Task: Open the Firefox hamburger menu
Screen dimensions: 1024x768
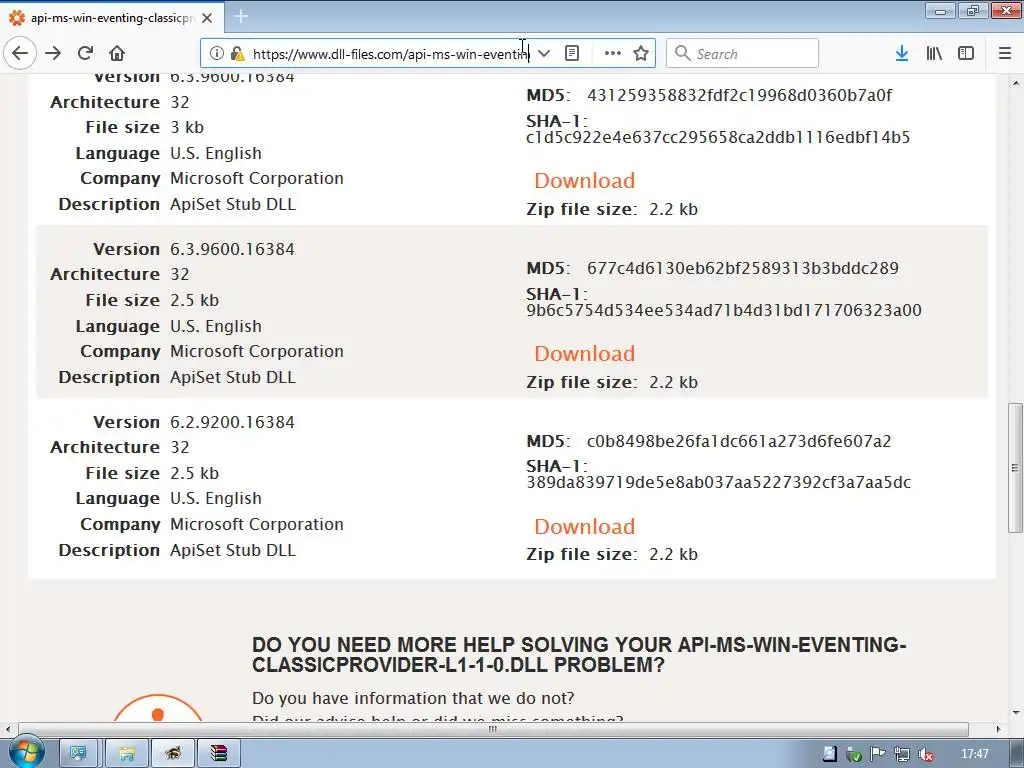Action: (1005, 54)
